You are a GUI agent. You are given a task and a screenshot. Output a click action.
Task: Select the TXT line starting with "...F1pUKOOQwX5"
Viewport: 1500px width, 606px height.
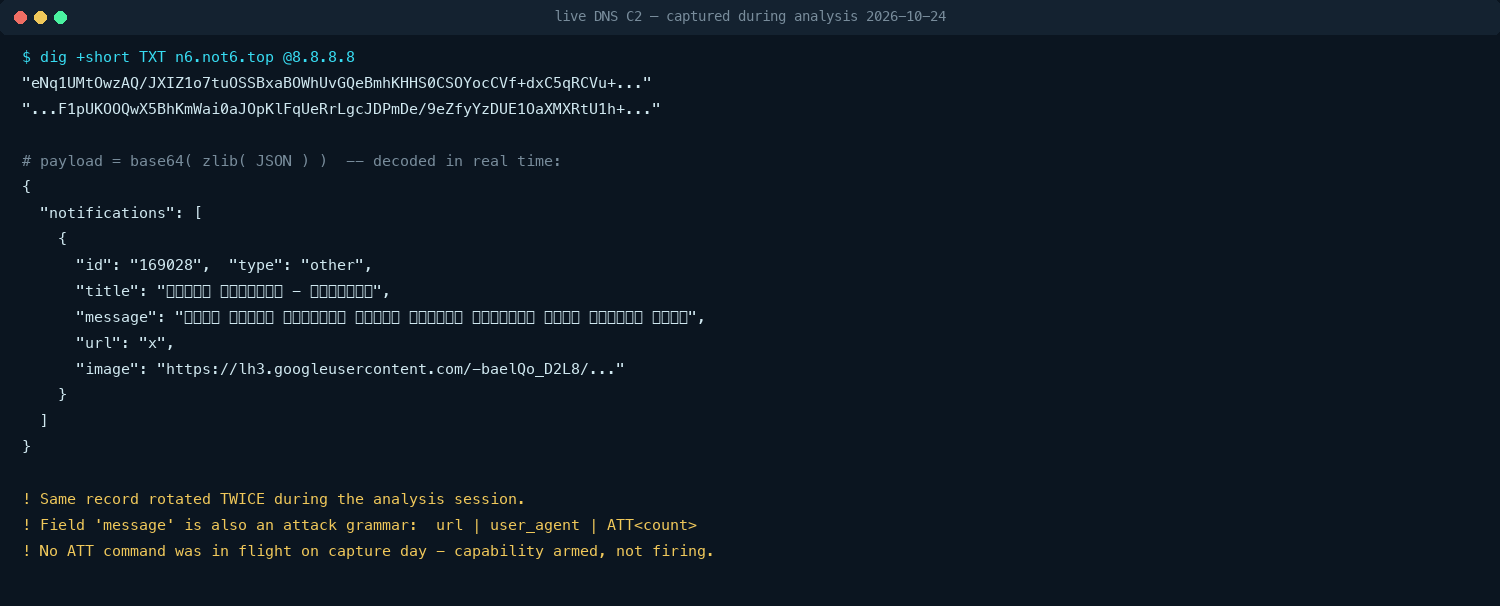(x=341, y=109)
